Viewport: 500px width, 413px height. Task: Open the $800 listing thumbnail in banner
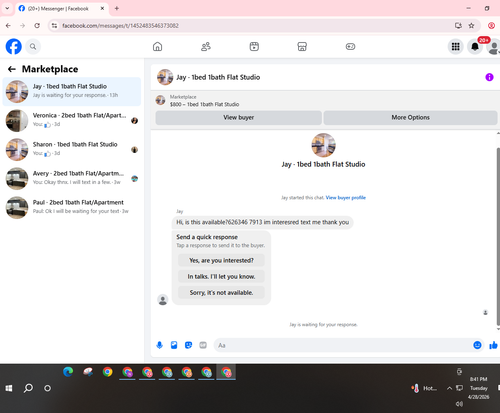[x=160, y=100]
